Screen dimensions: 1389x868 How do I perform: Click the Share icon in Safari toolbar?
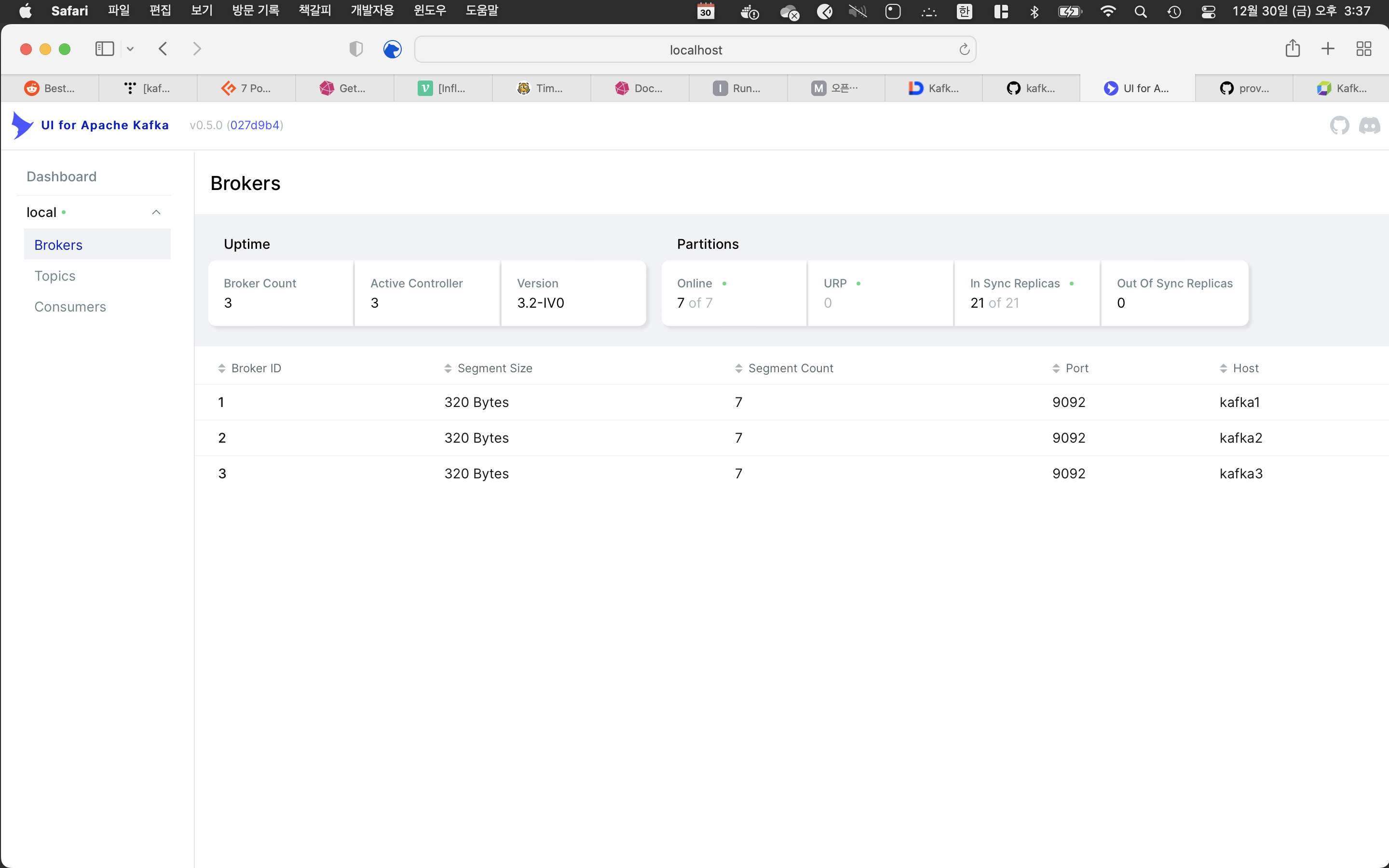click(x=1293, y=48)
